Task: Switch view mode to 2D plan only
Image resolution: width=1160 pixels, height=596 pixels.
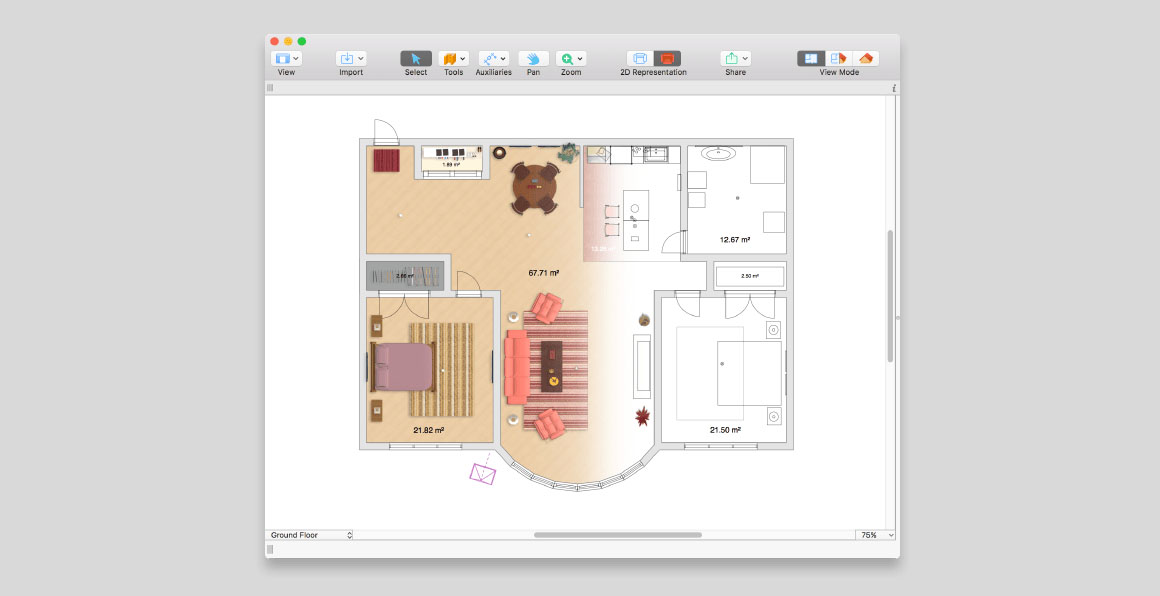Action: point(811,58)
